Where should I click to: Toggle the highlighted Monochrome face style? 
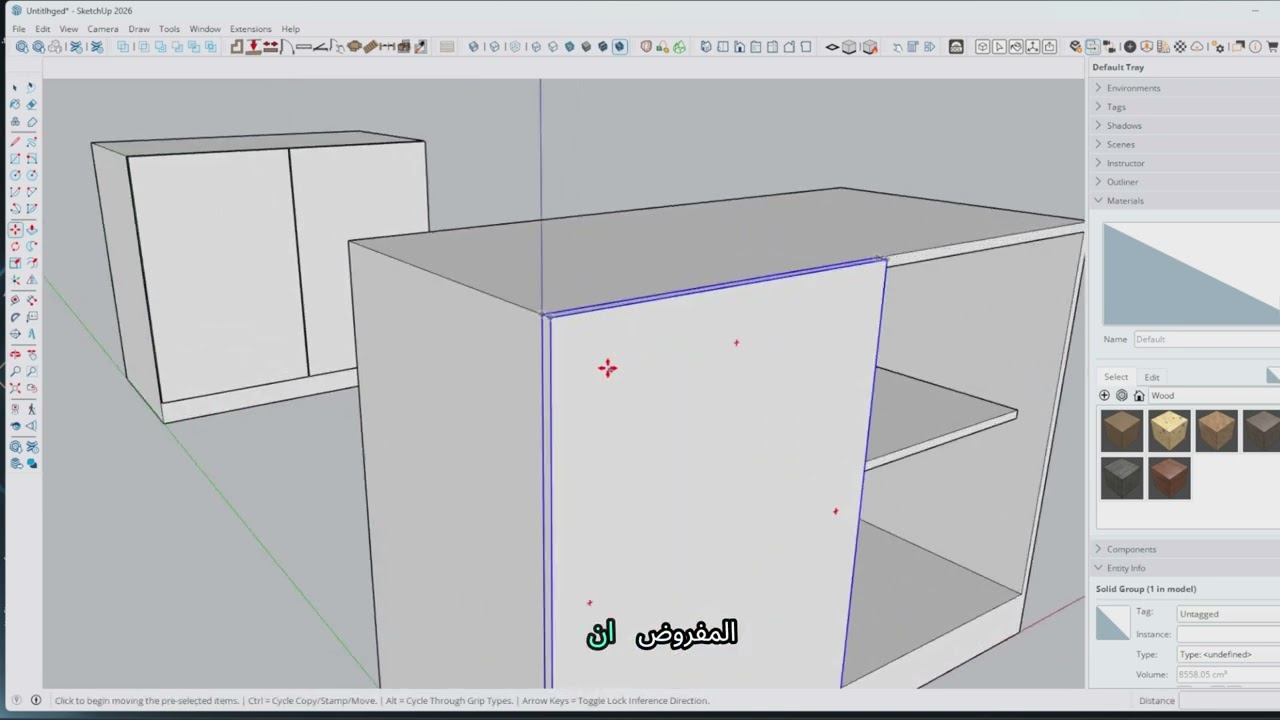(620, 47)
